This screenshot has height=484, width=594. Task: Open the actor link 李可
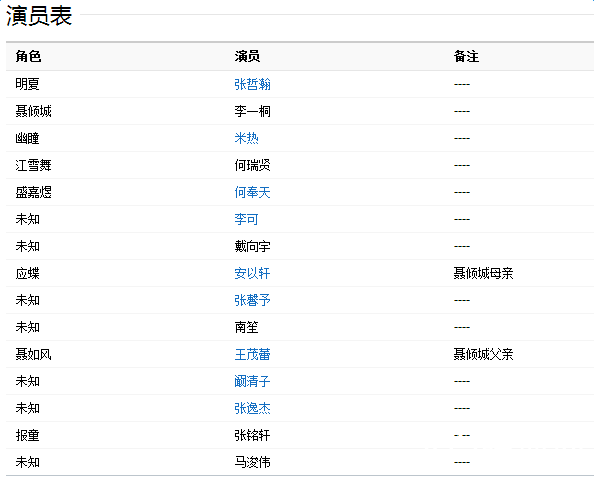point(246,219)
